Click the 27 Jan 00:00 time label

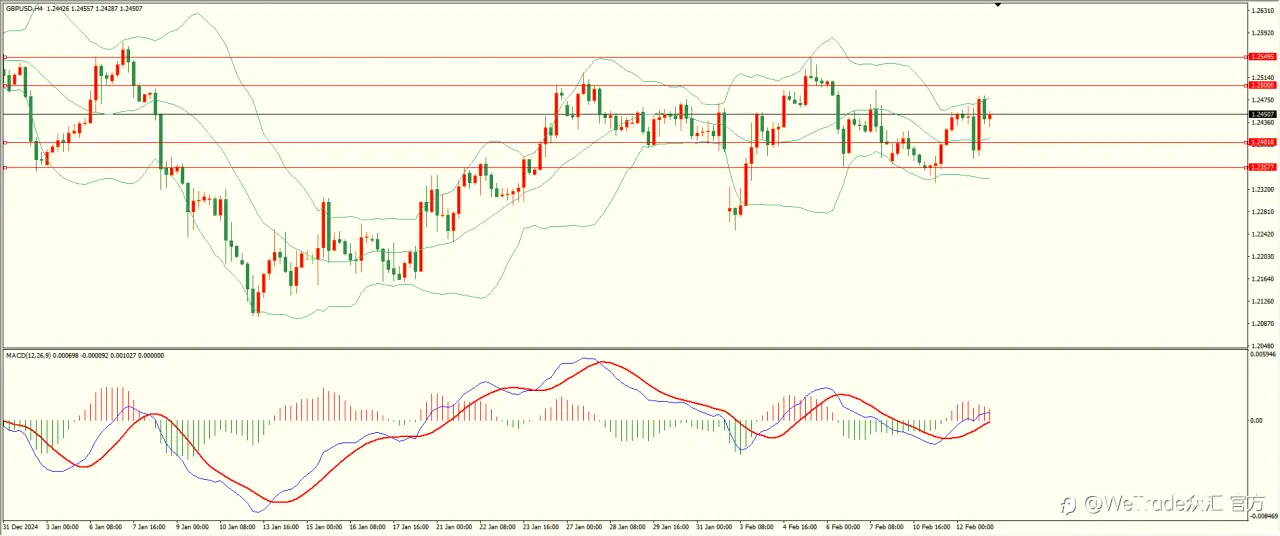point(586,526)
